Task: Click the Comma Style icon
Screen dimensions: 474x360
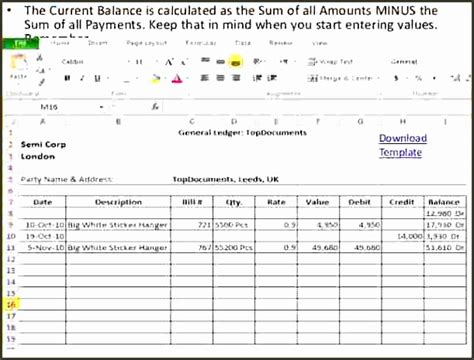Action: click(x=434, y=79)
